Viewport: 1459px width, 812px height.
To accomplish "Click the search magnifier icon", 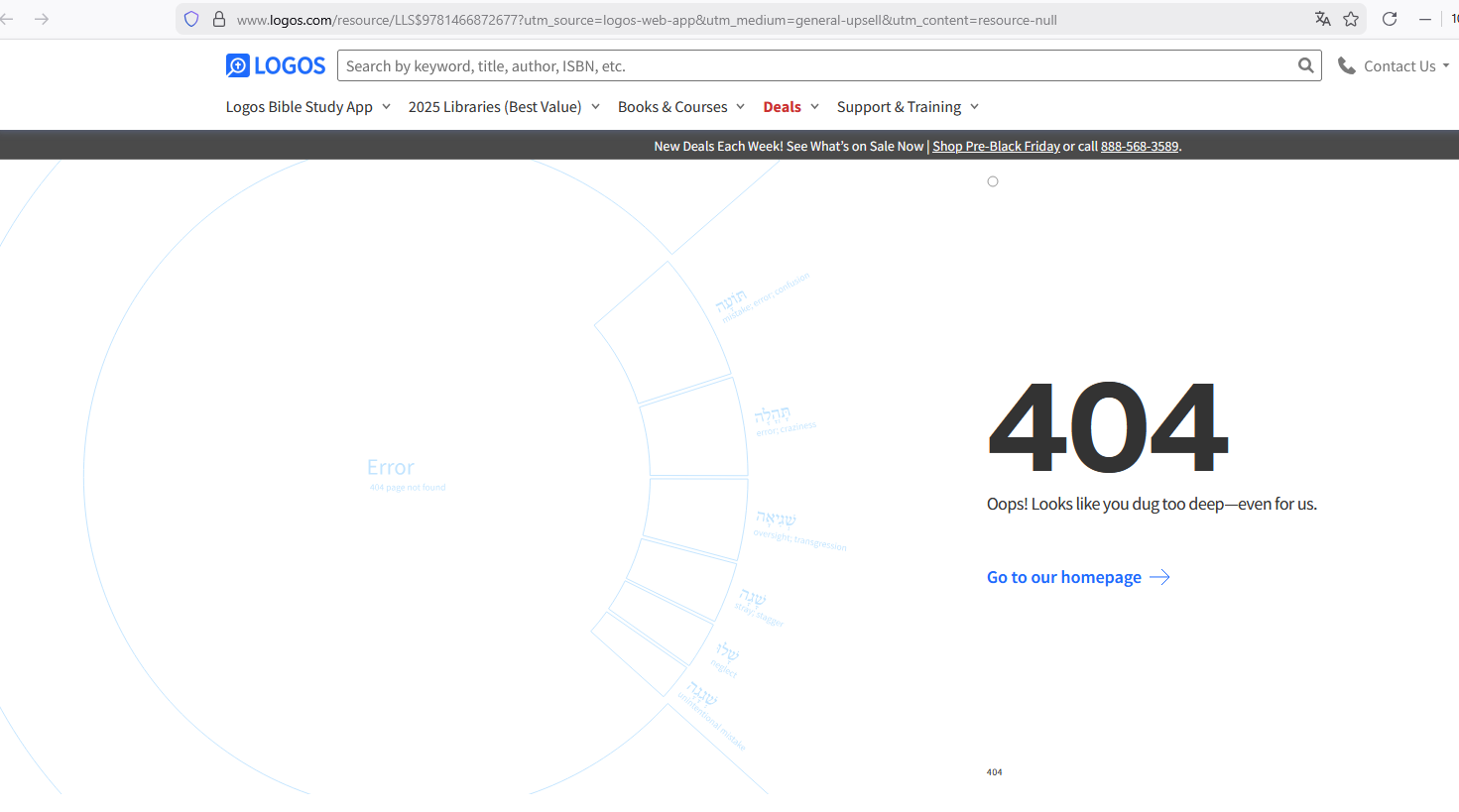I will tap(1305, 65).
